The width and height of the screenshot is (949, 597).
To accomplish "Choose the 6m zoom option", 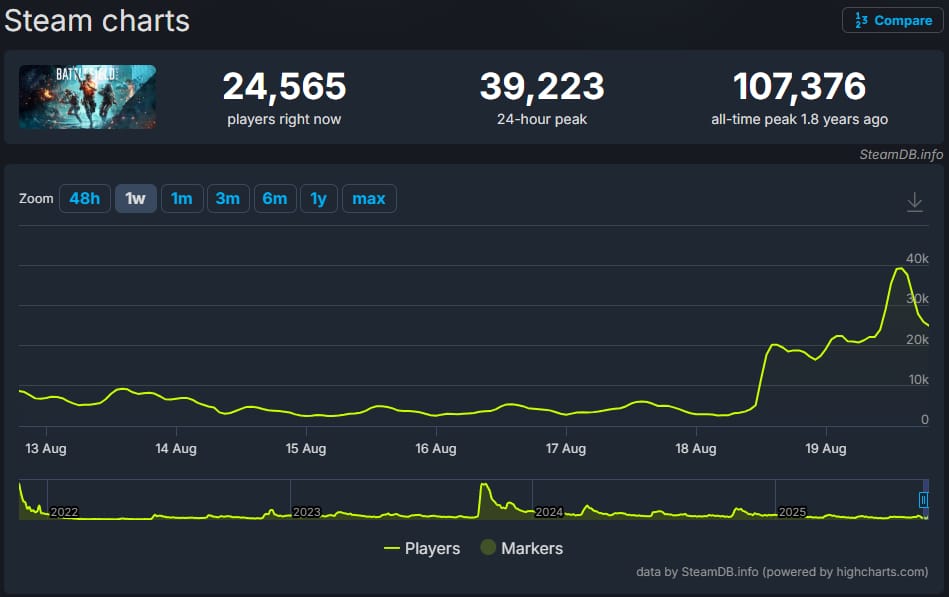I will [x=274, y=198].
